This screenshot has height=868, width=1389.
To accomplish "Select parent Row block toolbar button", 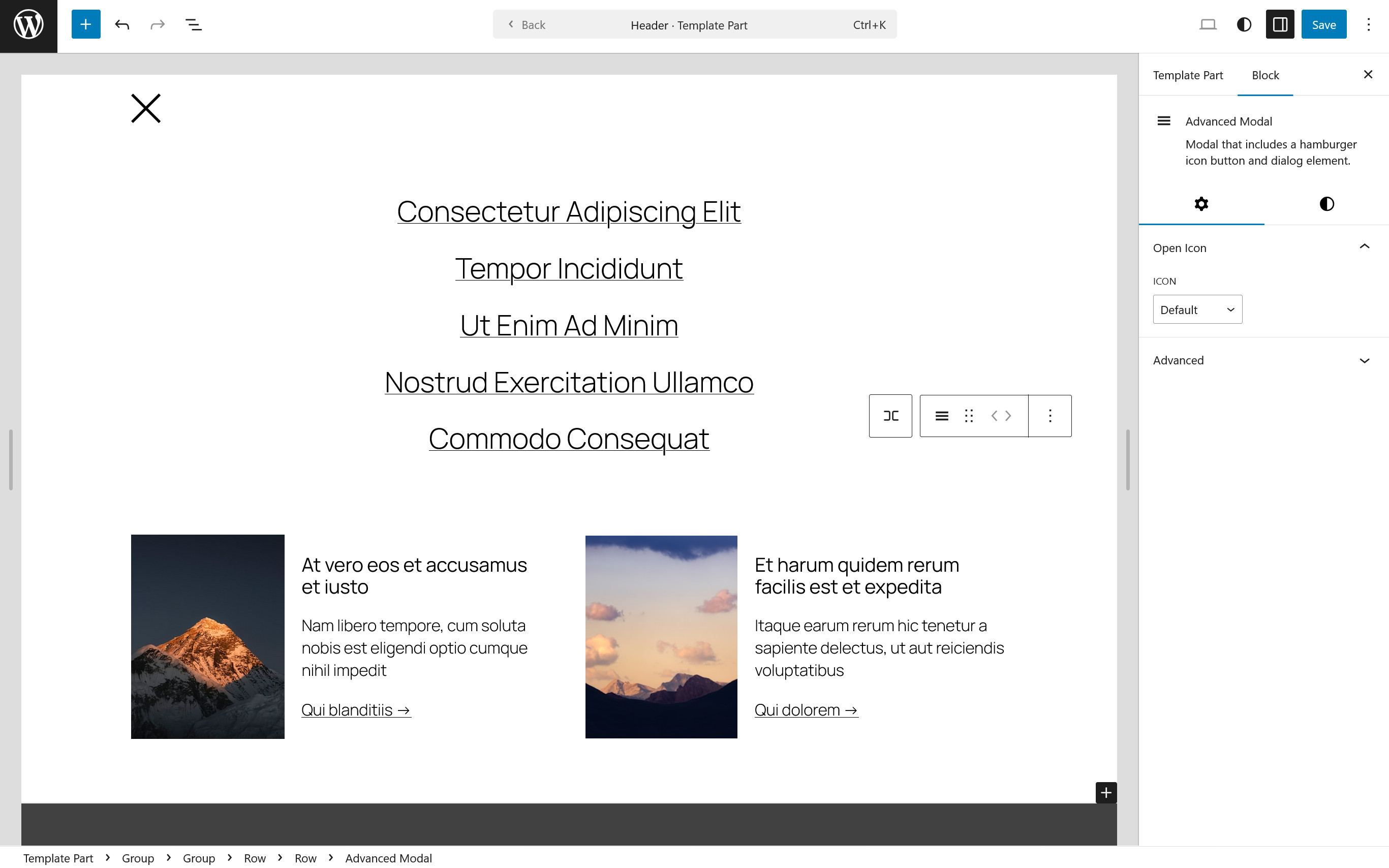I will tap(890, 416).
